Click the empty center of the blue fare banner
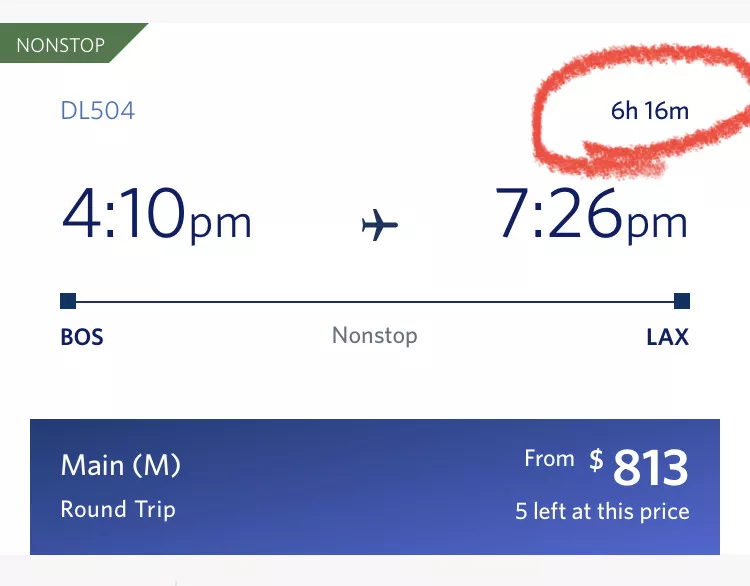This screenshot has height=586, width=750. (x=360, y=487)
